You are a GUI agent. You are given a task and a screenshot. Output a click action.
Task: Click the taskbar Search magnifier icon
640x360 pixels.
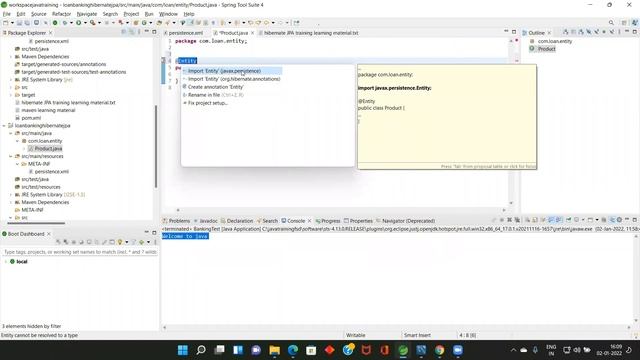coord(201,350)
